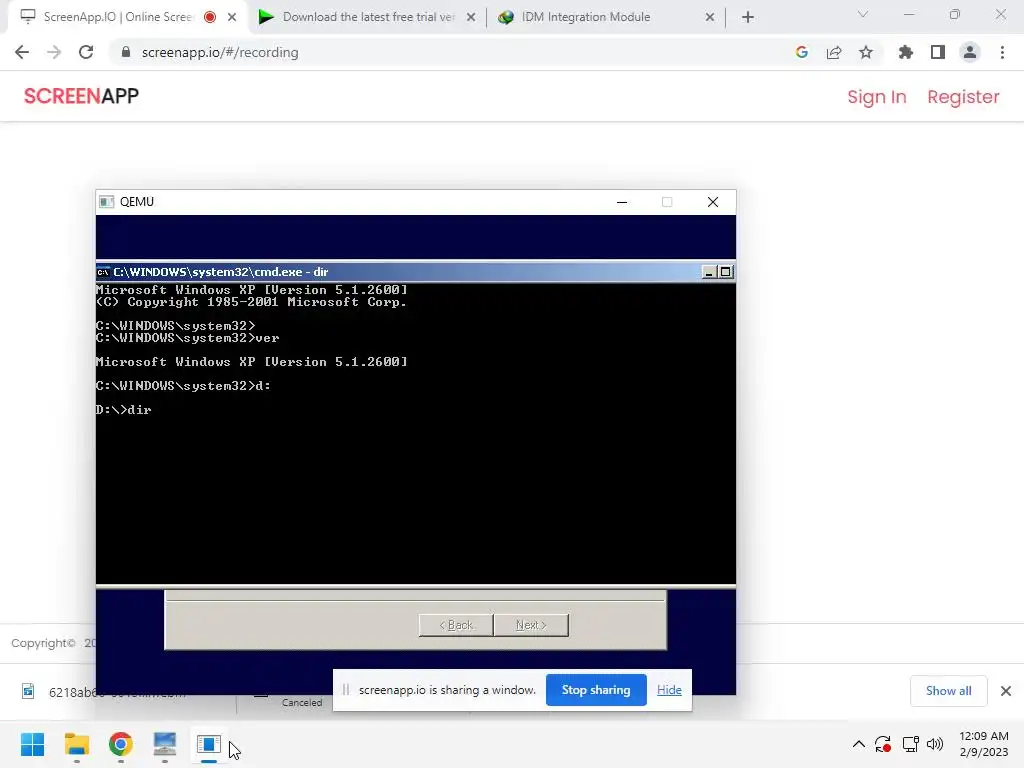The height and width of the screenshot is (768, 1024).
Task: Click the Next button in the wizard
Action: point(531,625)
